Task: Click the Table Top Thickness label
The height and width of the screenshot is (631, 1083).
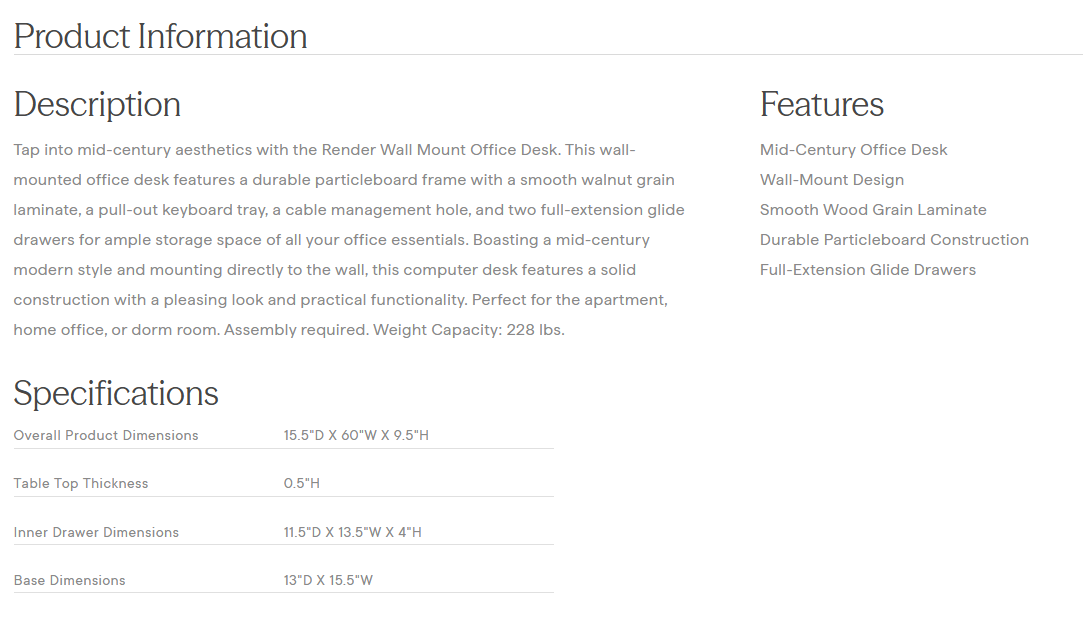Action: point(81,483)
